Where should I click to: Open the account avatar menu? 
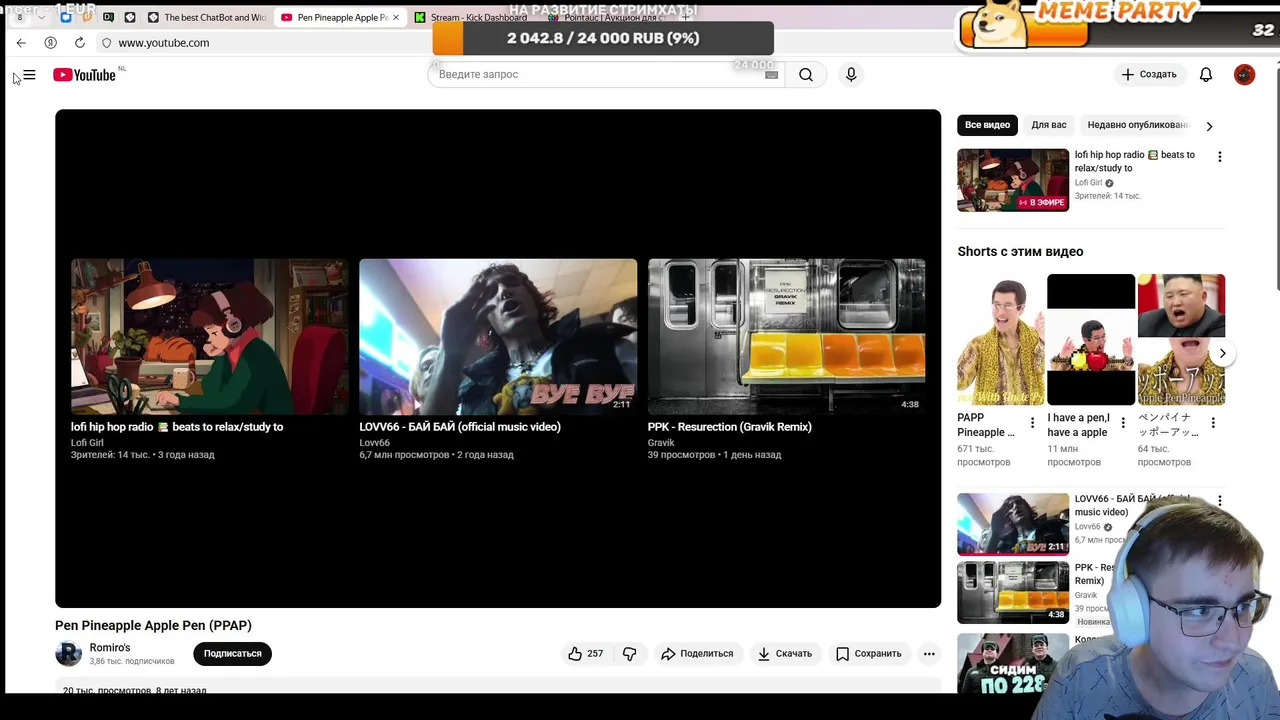click(1244, 74)
